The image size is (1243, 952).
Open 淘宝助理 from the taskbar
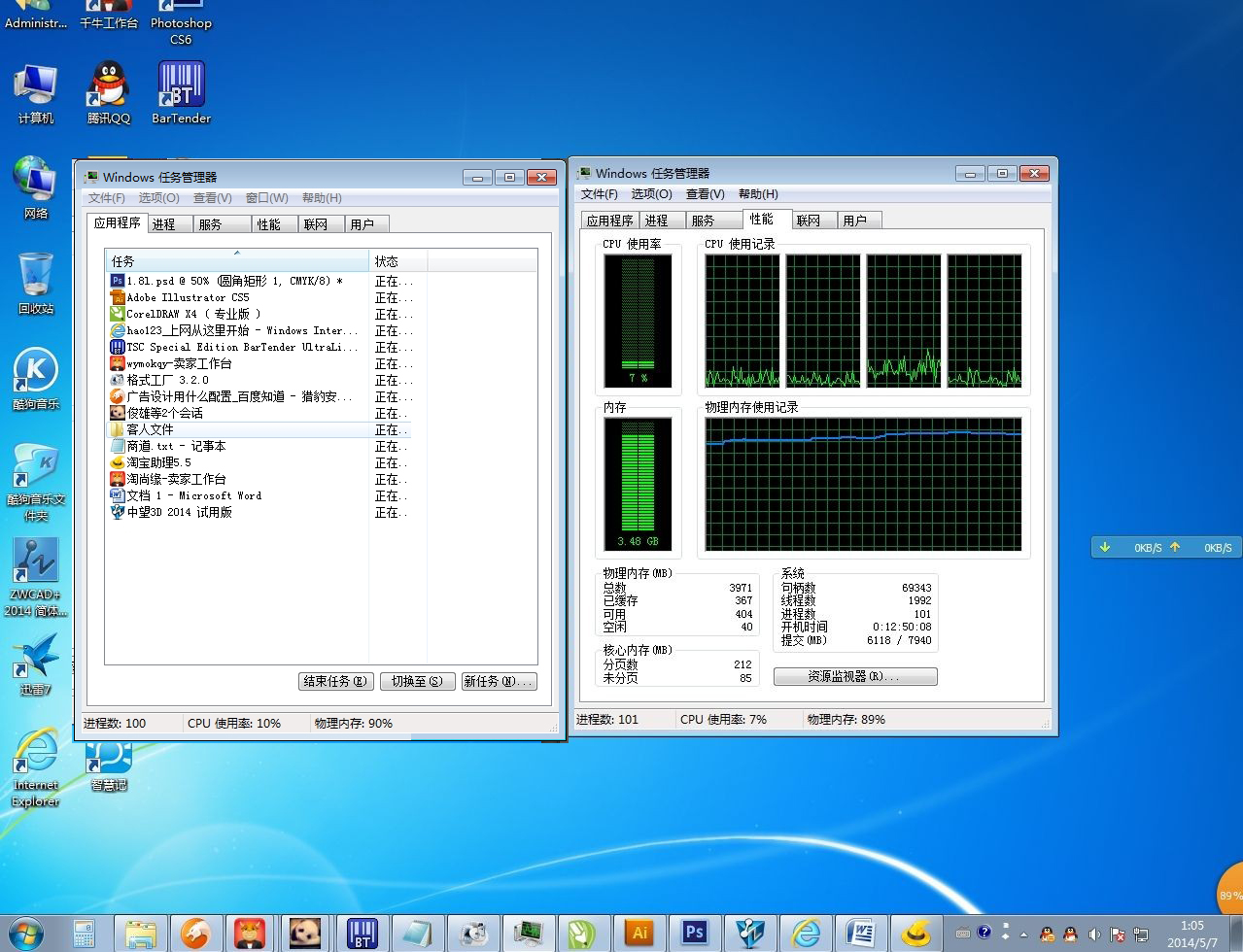pyautogui.click(x=916, y=933)
